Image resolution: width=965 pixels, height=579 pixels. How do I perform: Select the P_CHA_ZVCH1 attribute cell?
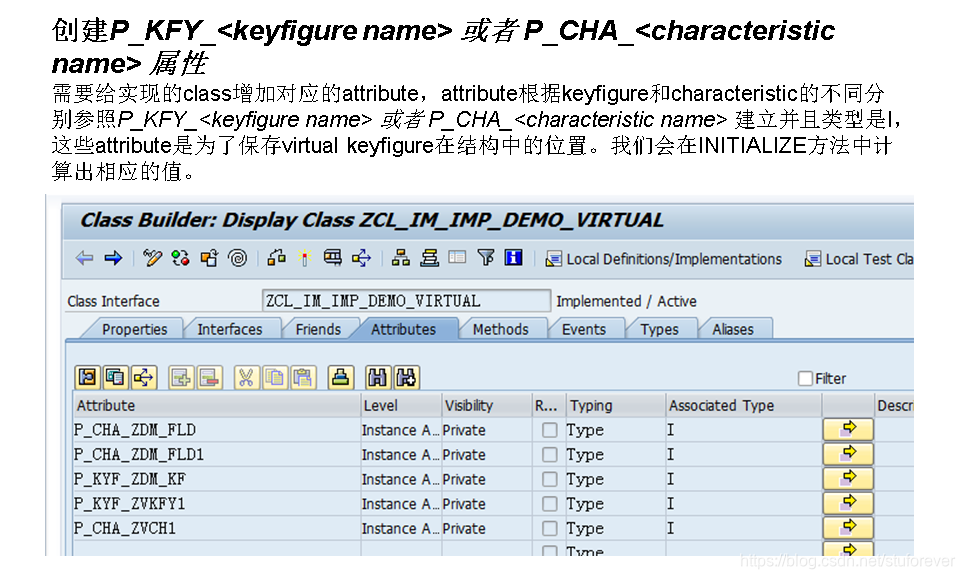[217, 528]
